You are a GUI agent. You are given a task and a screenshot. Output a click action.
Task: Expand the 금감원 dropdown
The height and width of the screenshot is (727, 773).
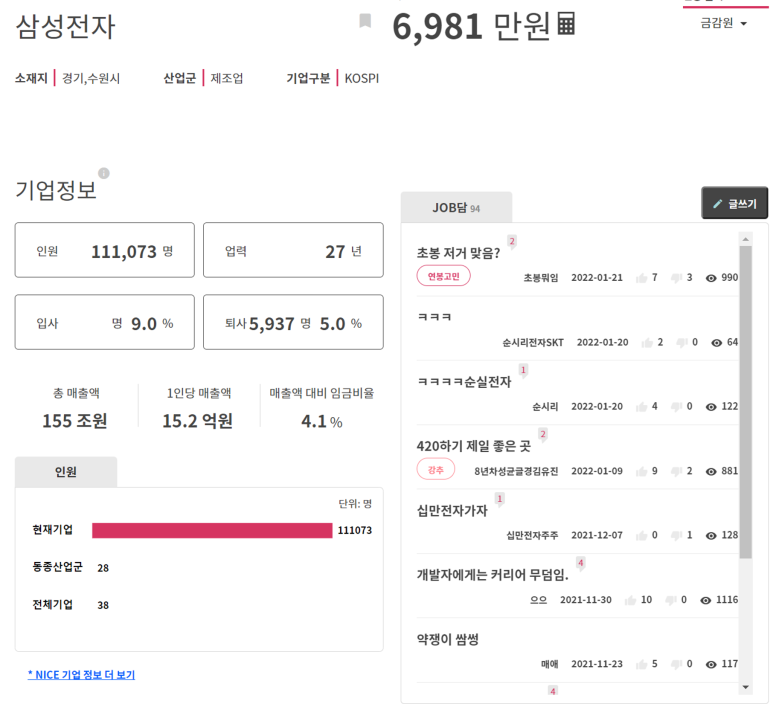[724, 23]
